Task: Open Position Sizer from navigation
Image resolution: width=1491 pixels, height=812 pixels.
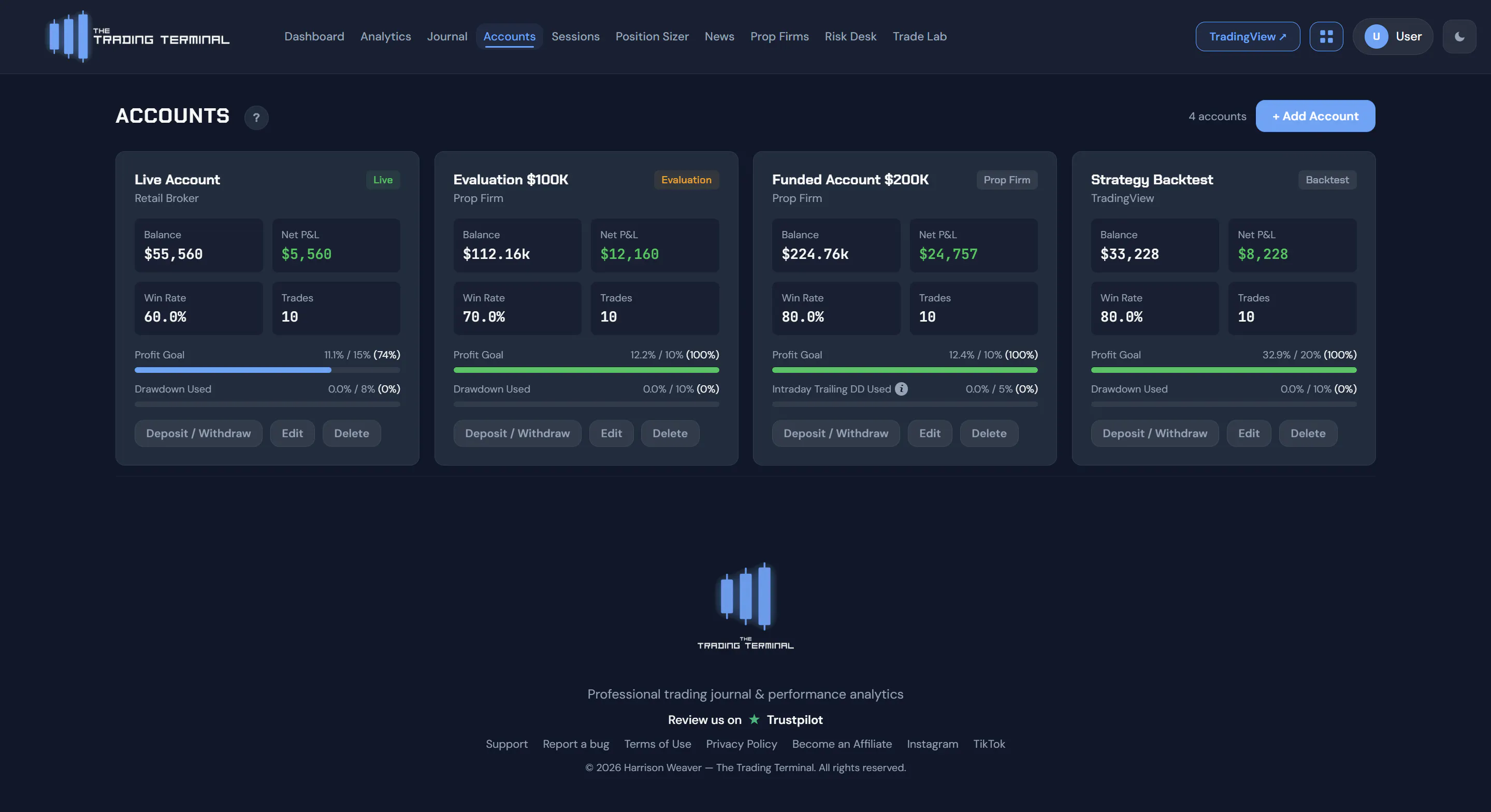Action: 652,36
